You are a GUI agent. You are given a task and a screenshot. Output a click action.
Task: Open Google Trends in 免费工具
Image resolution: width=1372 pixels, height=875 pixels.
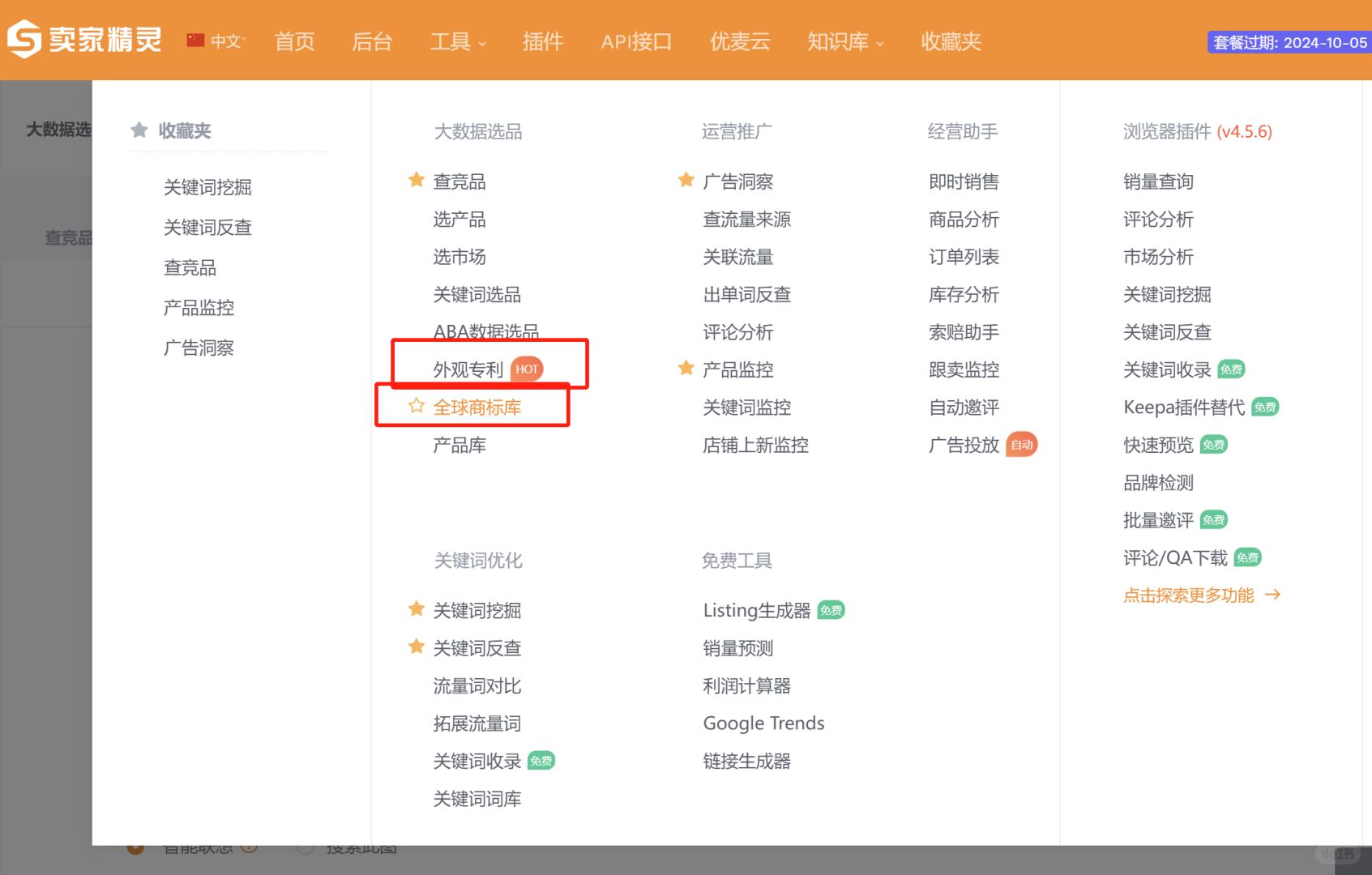coord(763,723)
